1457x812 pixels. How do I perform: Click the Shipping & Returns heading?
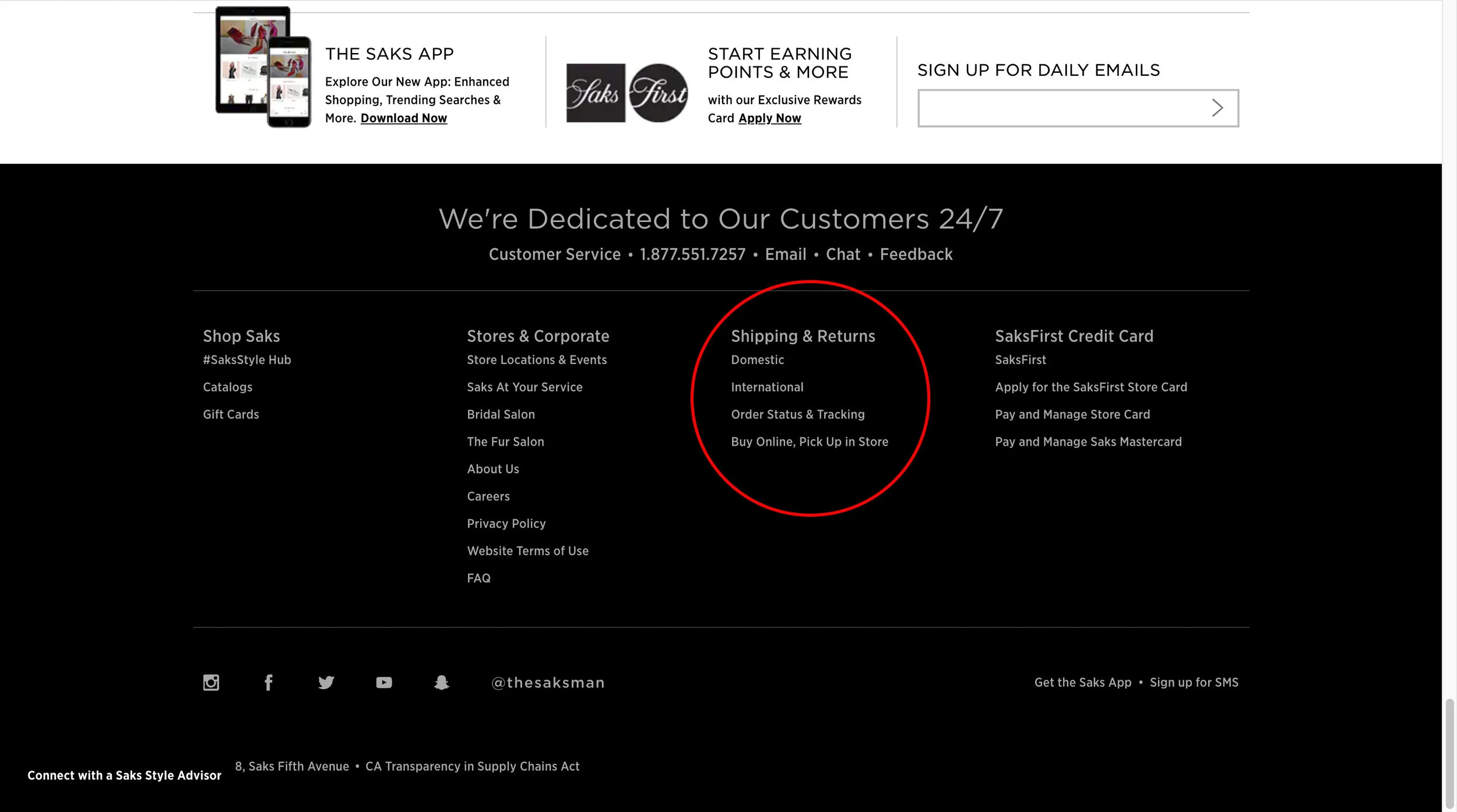[x=803, y=336]
